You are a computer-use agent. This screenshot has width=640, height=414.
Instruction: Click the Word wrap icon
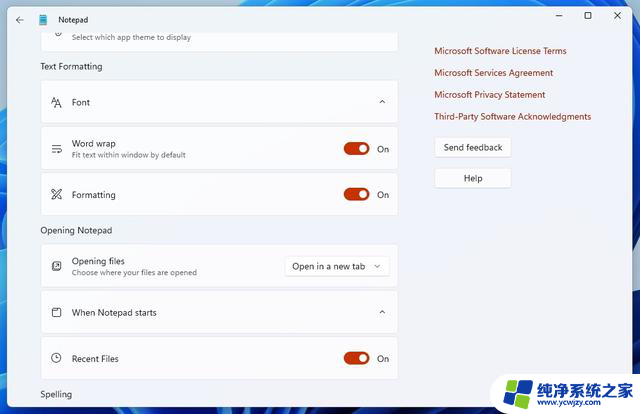point(56,149)
